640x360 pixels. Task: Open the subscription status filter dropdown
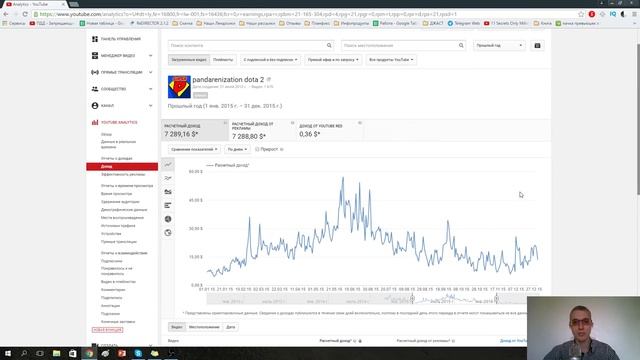270,60
